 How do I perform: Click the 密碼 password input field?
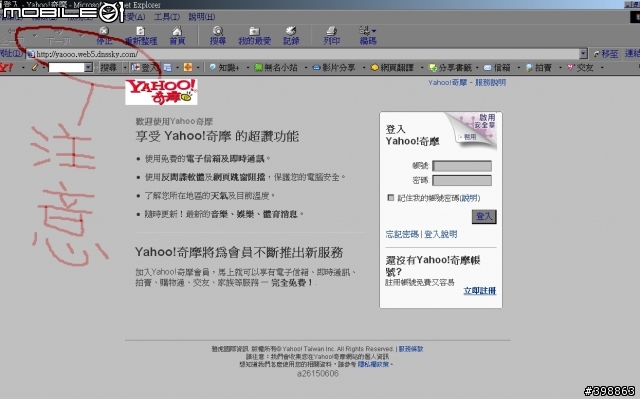pos(462,180)
